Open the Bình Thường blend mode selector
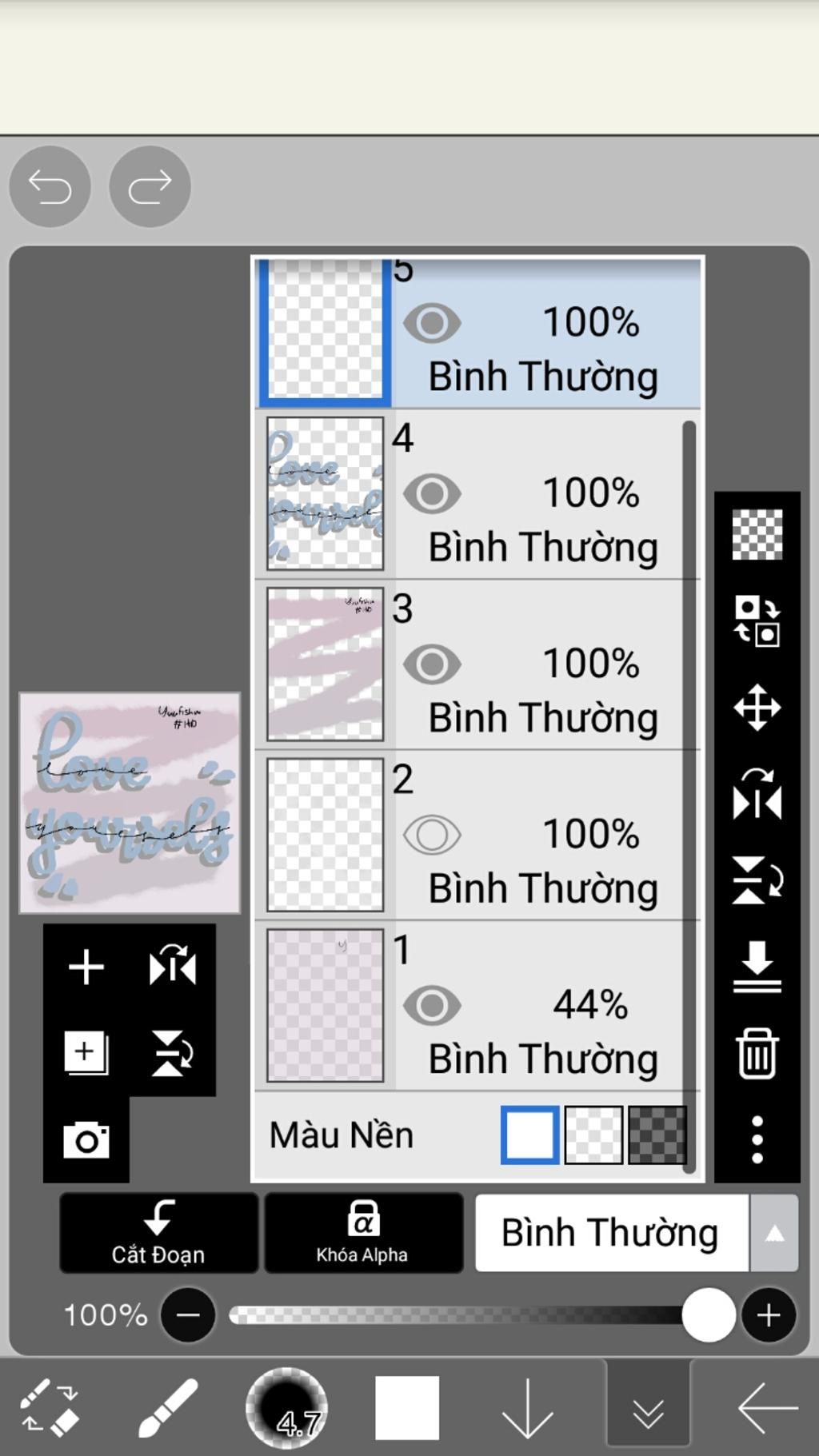The image size is (819, 1456). click(612, 1233)
